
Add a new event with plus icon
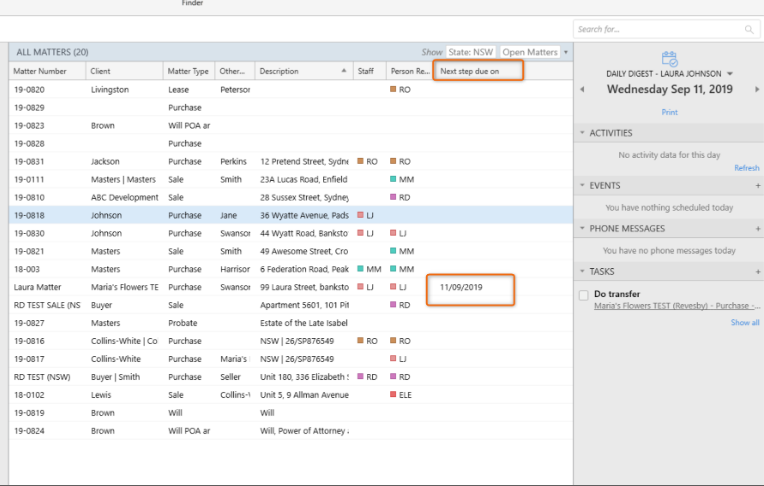tap(758, 186)
